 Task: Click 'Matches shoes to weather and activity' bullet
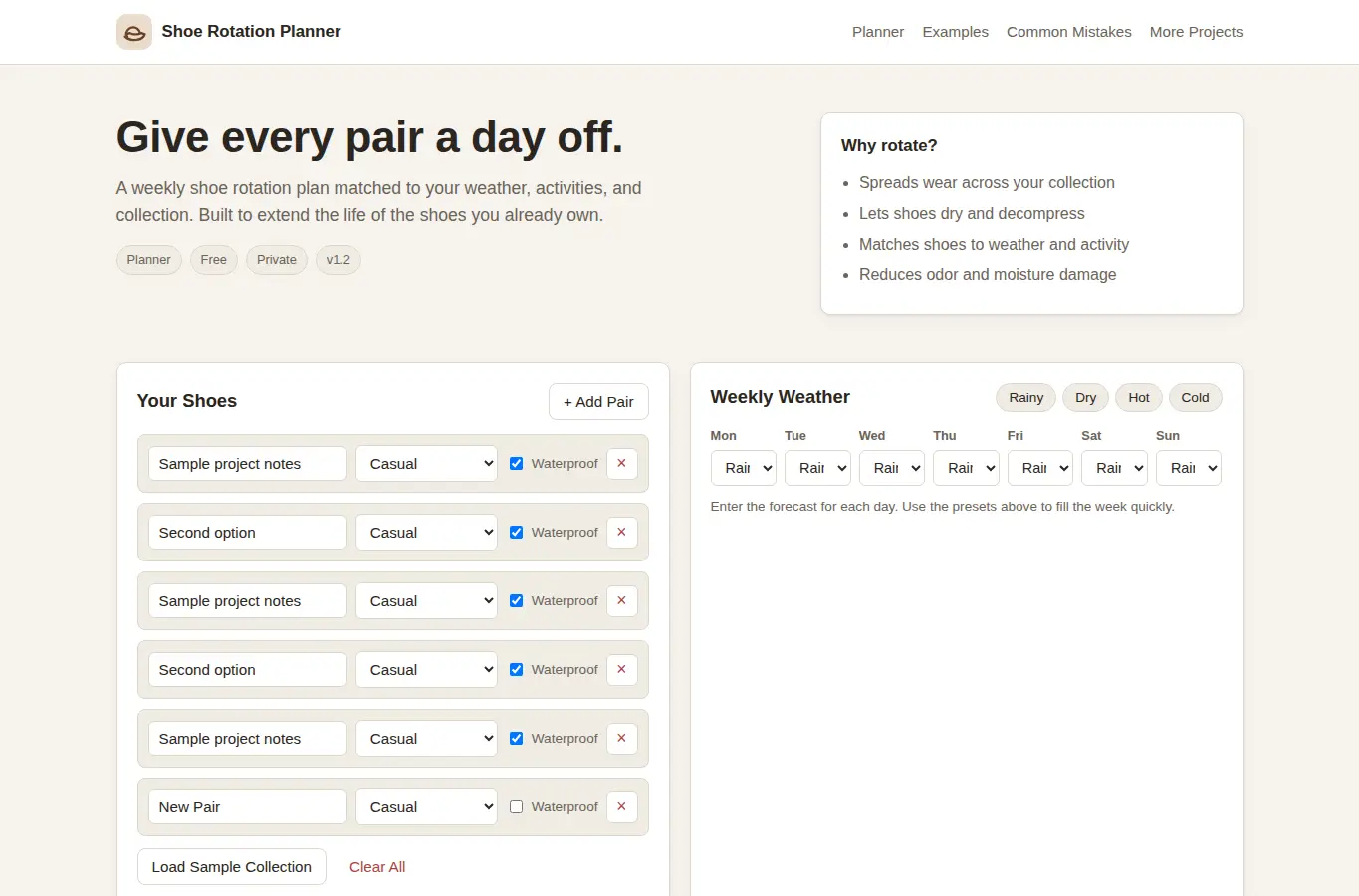[994, 245]
